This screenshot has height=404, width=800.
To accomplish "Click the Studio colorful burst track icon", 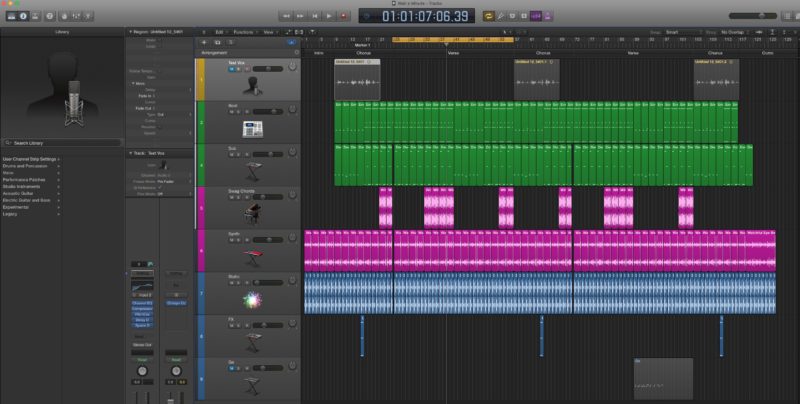I will (253, 300).
